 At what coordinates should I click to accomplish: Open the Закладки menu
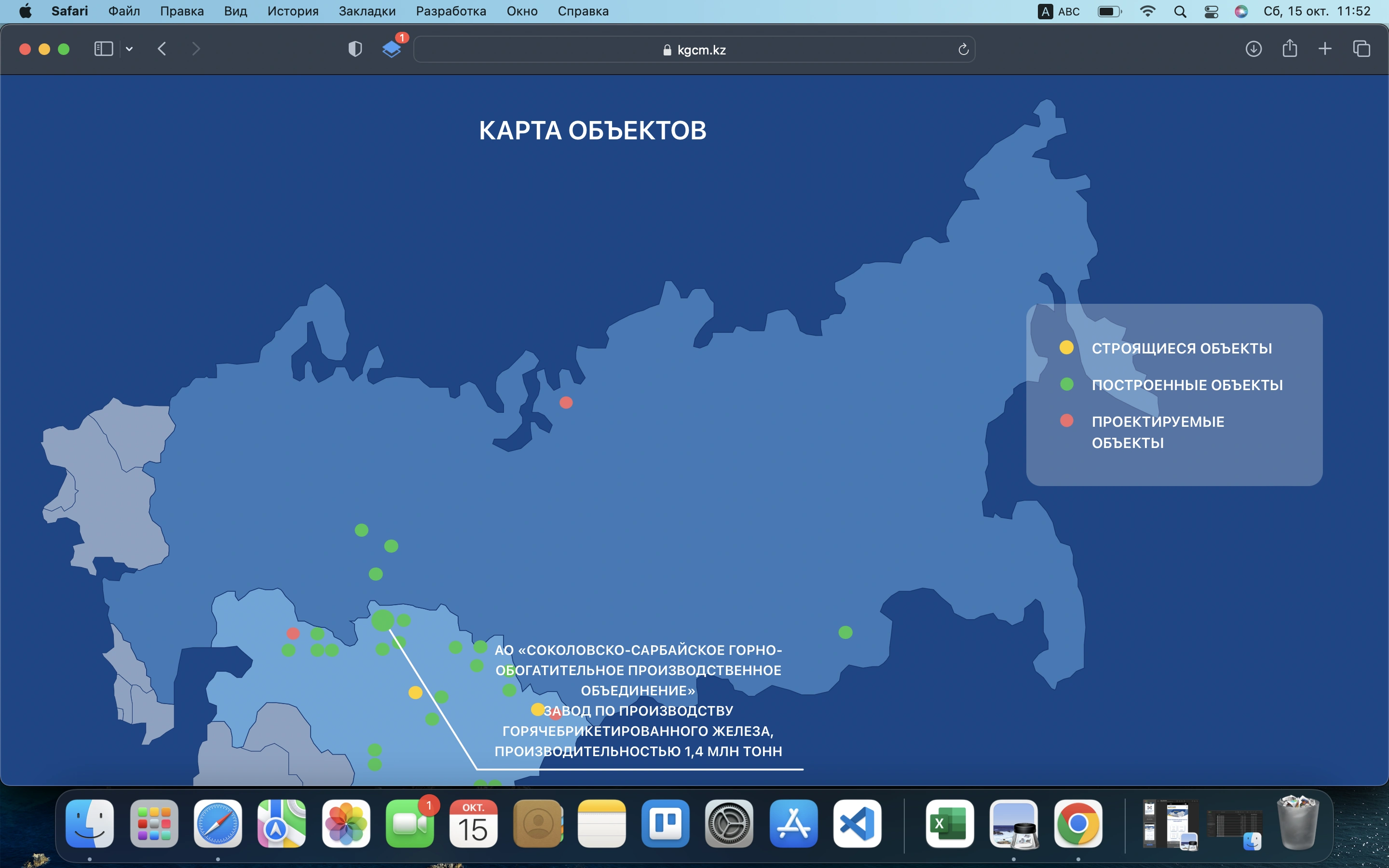(367, 11)
